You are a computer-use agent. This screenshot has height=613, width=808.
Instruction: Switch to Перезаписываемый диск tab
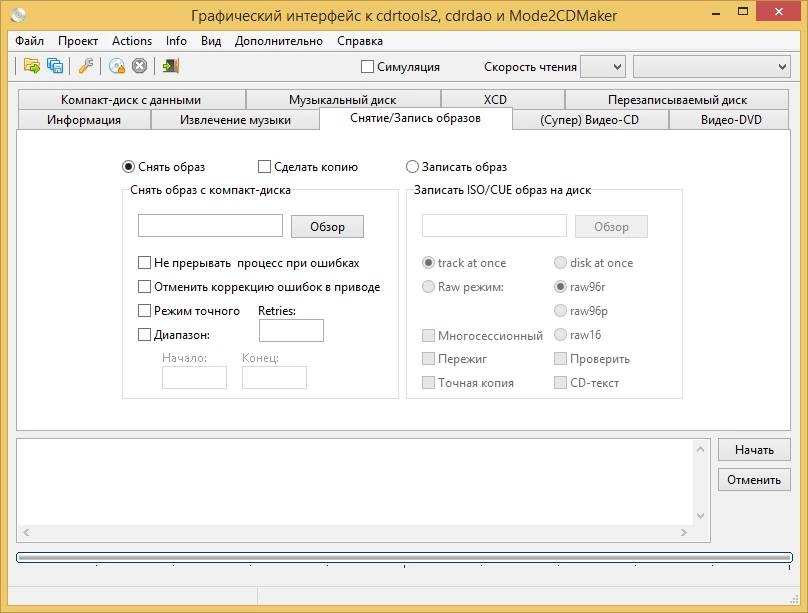[677, 99]
